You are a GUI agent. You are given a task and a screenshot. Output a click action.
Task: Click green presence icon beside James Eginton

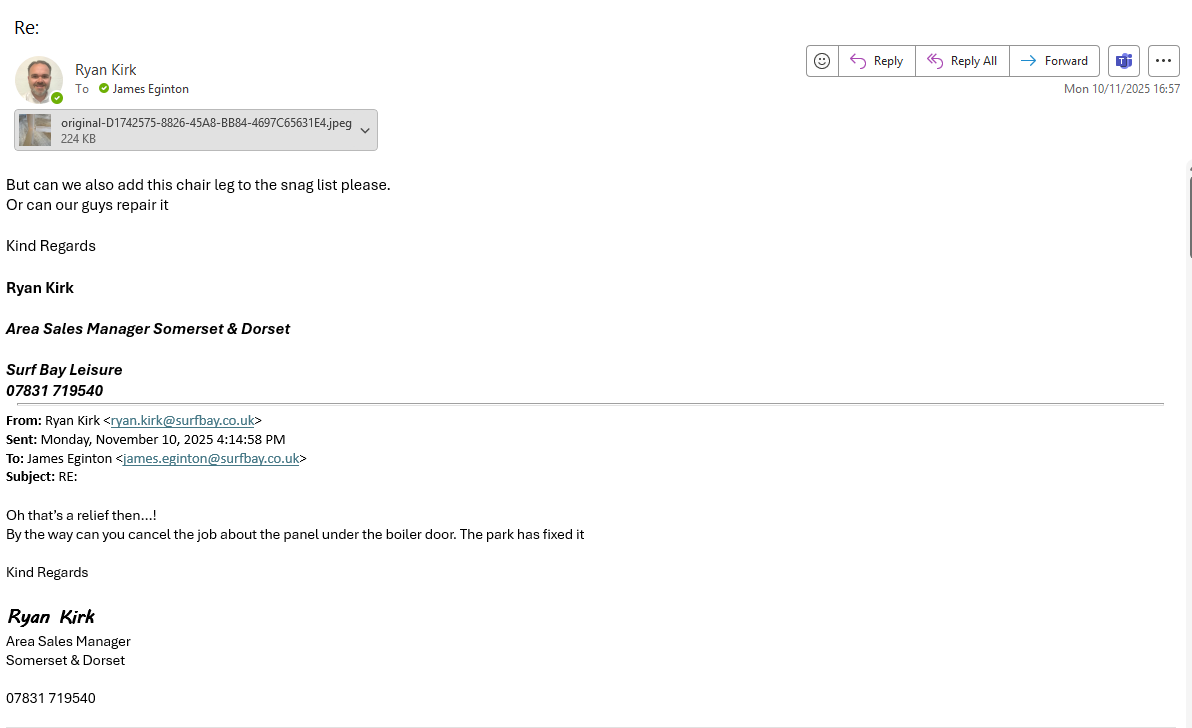104,89
